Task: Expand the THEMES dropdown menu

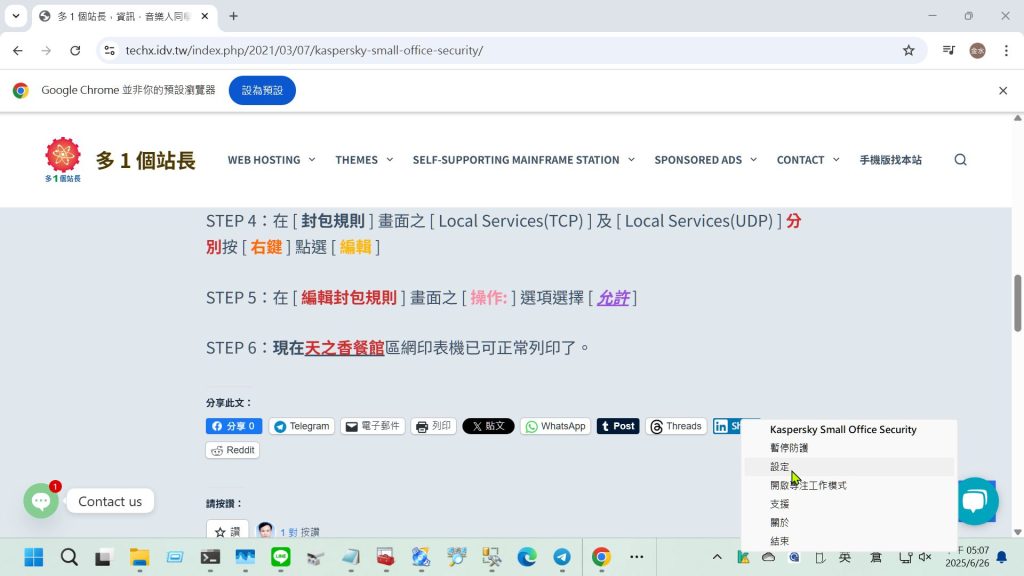Action: [364, 160]
